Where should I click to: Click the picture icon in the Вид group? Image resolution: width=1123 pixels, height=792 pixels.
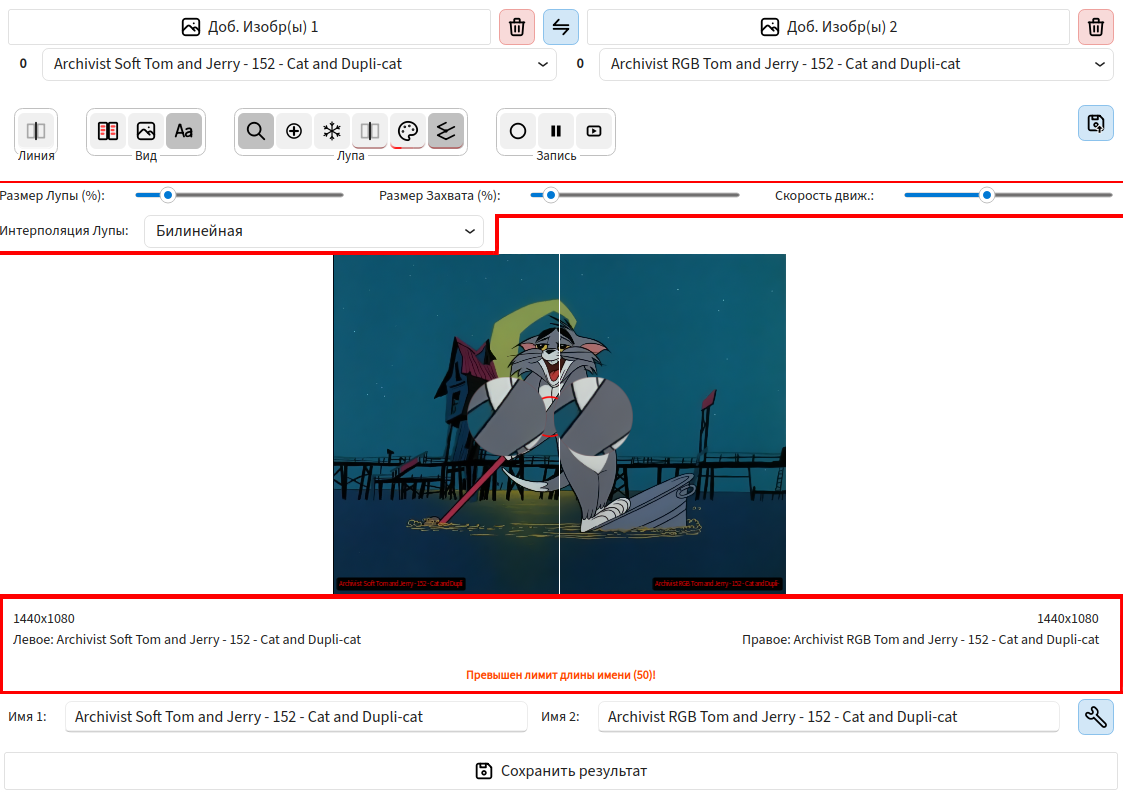pos(146,131)
